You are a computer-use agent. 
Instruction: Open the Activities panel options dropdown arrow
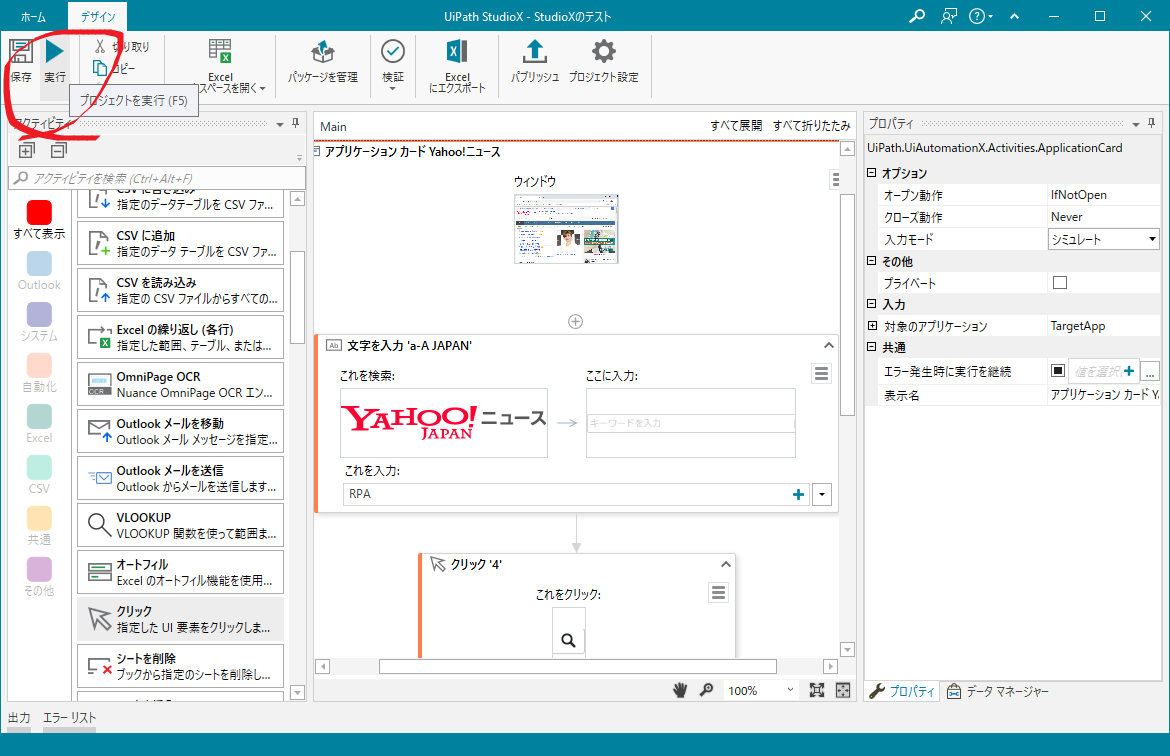[x=280, y=125]
